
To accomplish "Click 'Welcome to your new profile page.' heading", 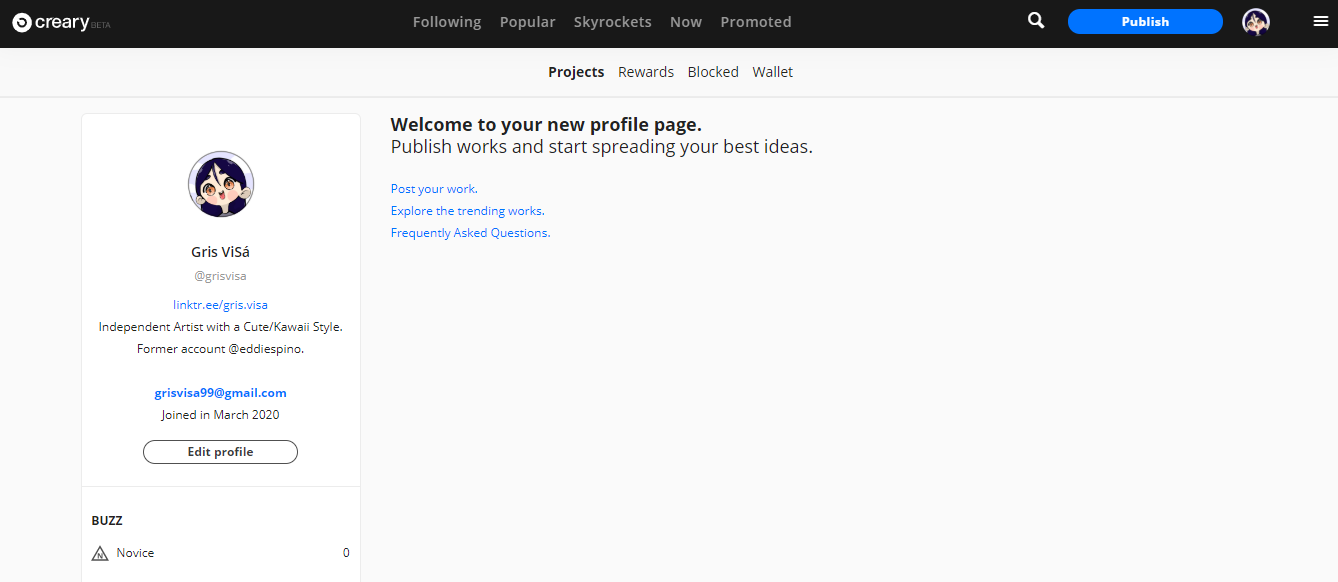I will 546,125.
